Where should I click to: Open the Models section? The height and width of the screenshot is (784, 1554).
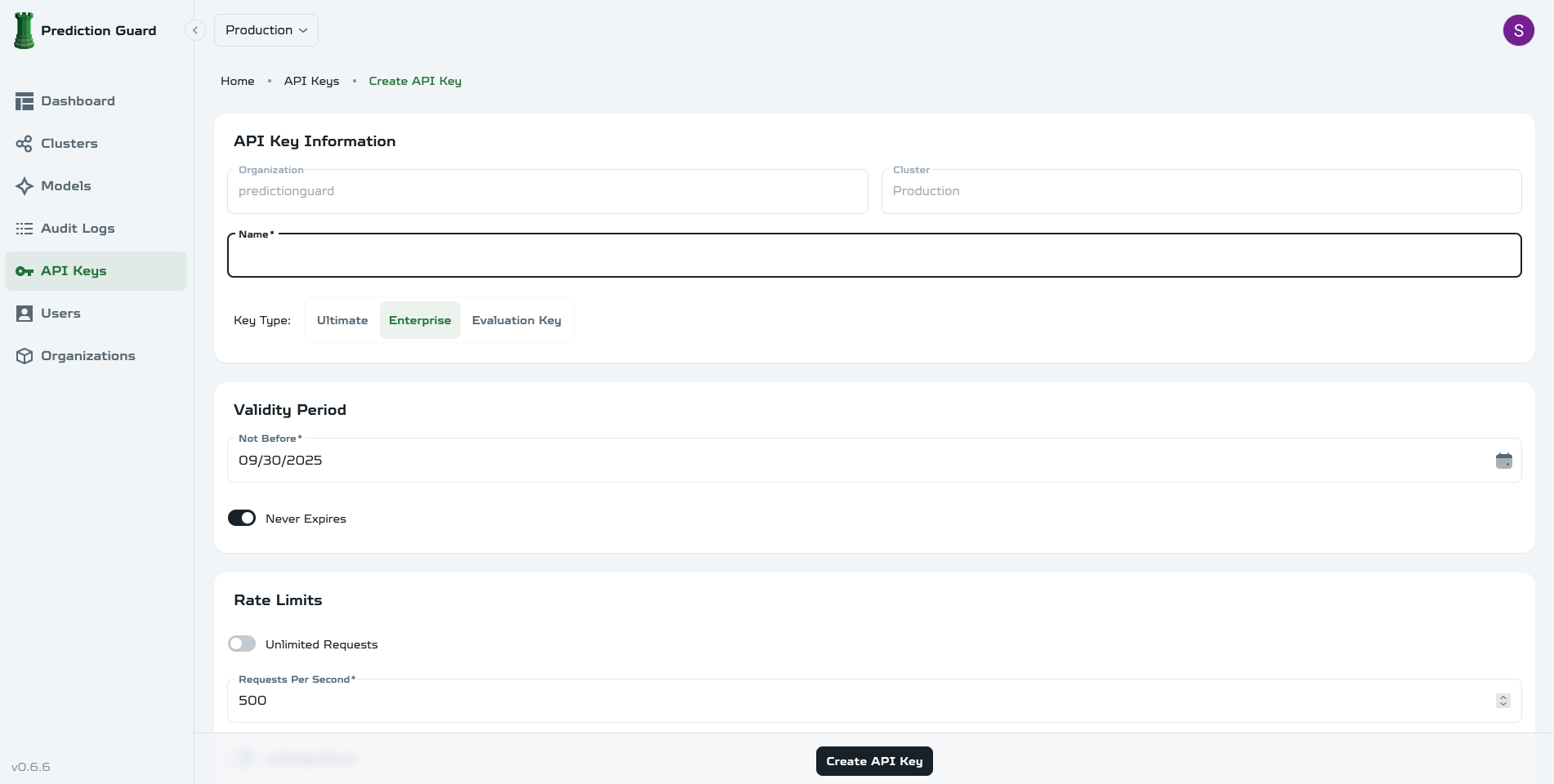[65, 185]
